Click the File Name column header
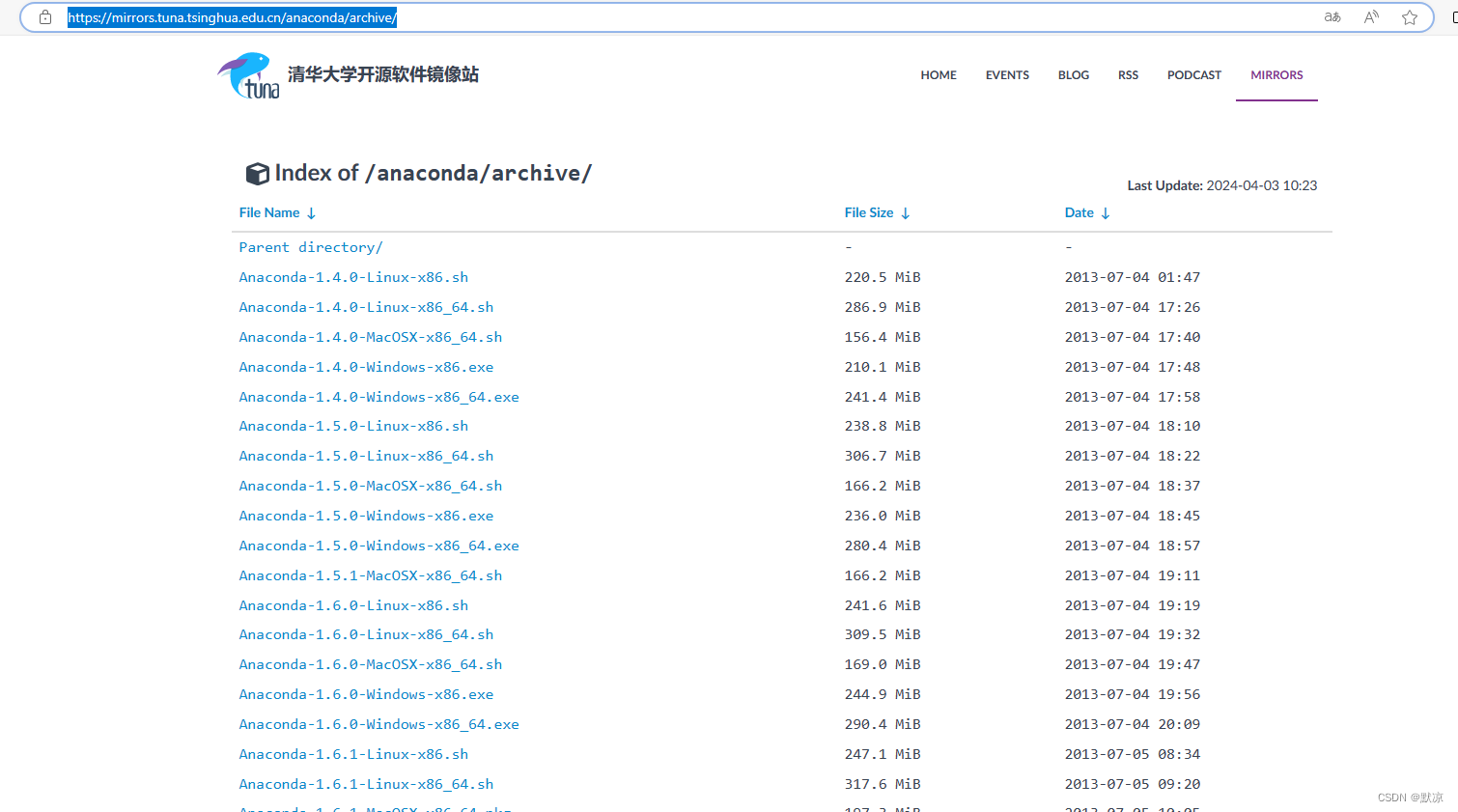The height and width of the screenshot is (812, 1458). [269, 213]
